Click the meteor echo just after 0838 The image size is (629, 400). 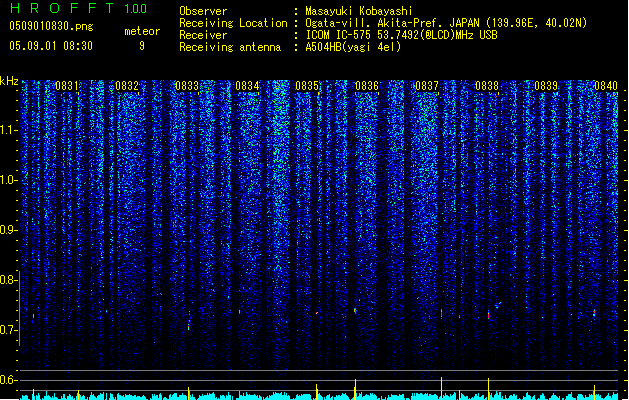tap(489, 315)
